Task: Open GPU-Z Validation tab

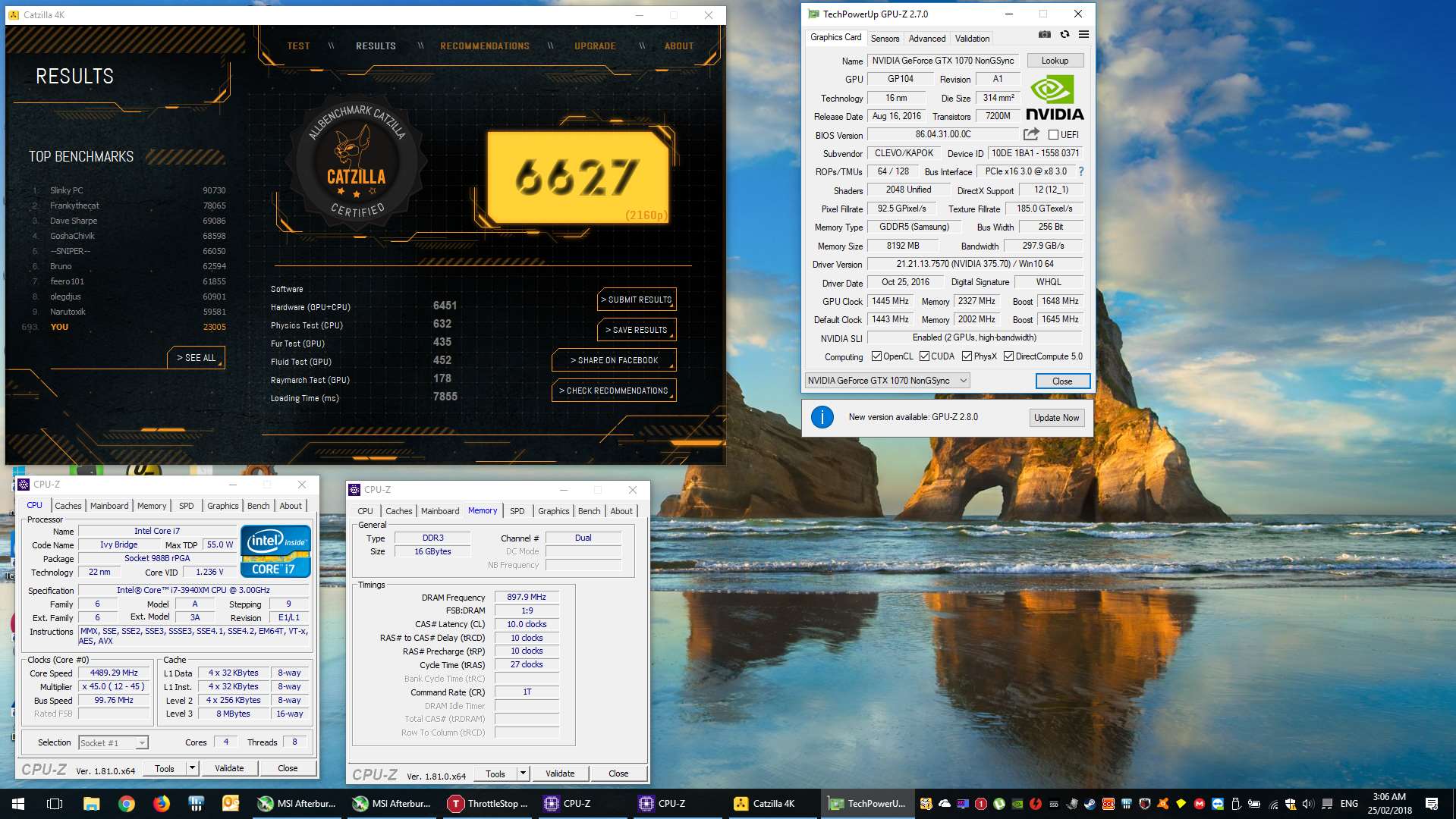Action: [972, 39]
